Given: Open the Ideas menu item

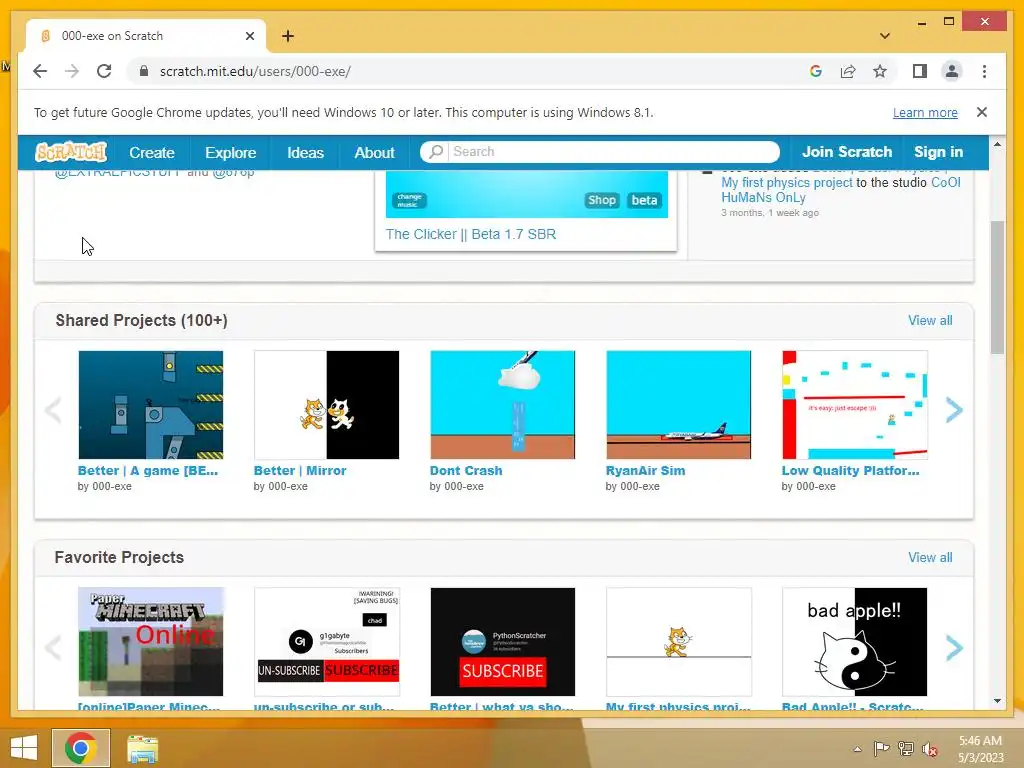Looking at the screenshot, I should (305, 153).
